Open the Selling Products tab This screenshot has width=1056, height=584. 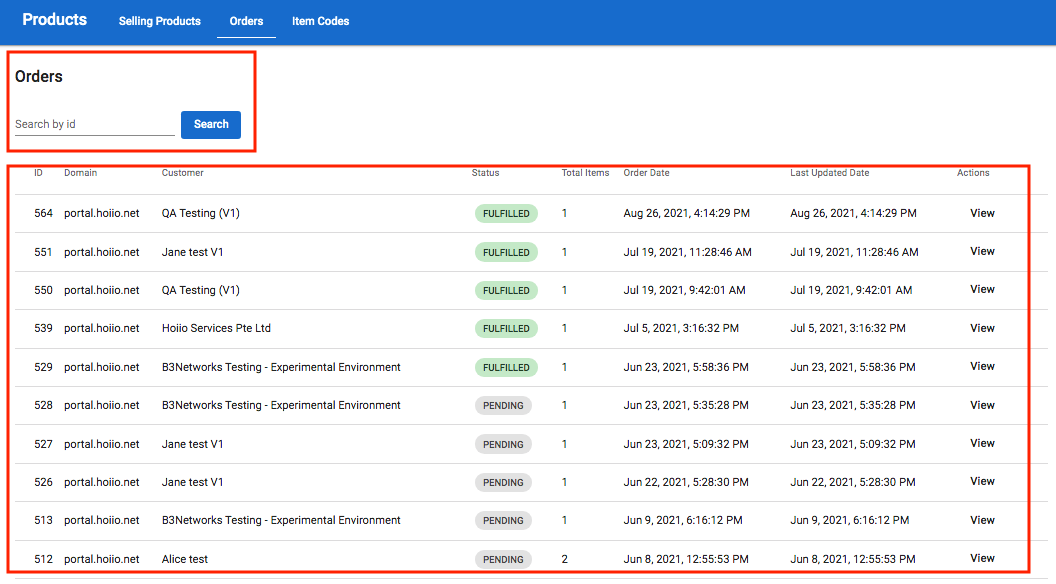click(x=160, y=21)
